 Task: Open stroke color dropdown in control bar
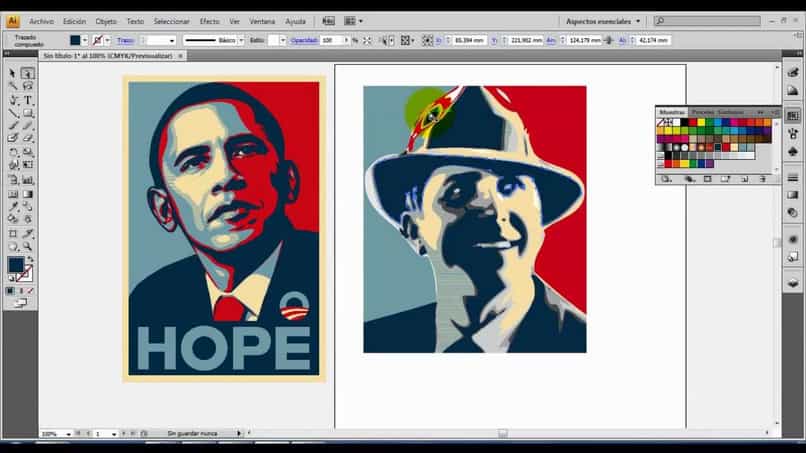click(107, 40)
